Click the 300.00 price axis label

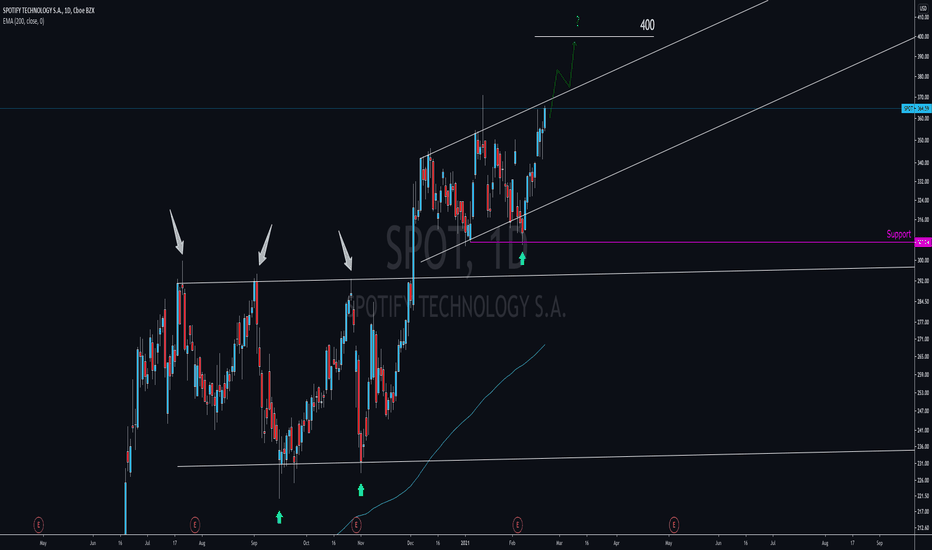[923, 260]
